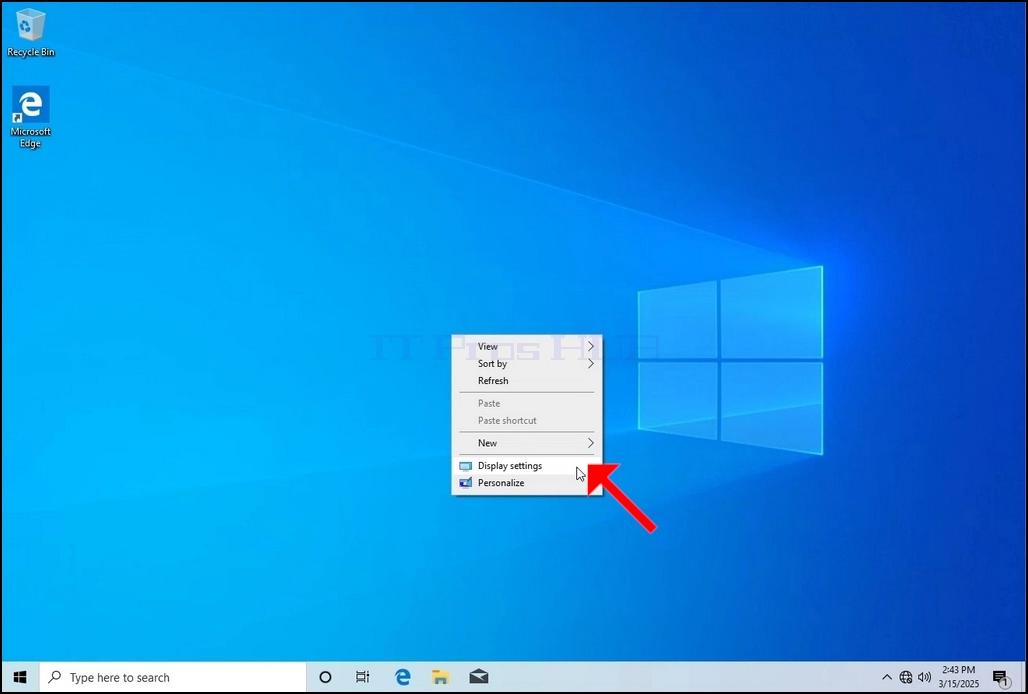Open the Windows Start button
The width and height of the screenshot is (1028, 694).
point(20,677)
